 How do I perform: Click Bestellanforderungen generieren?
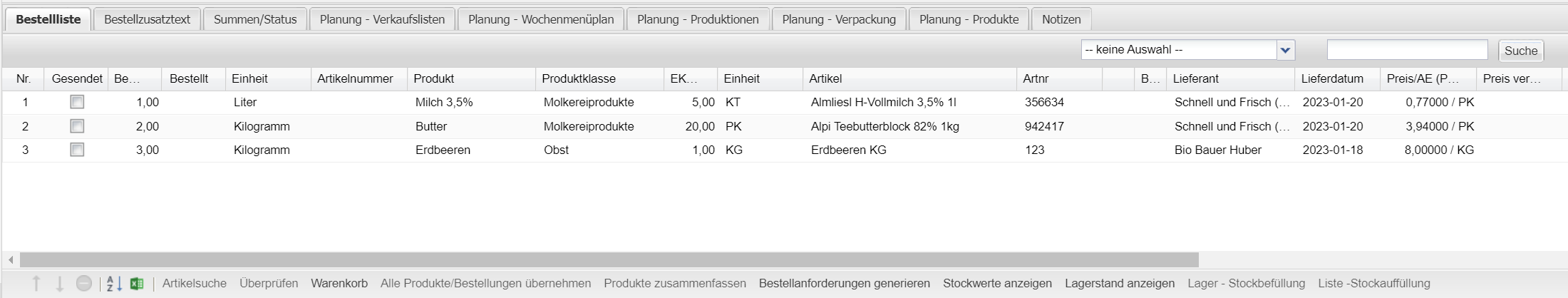(844, 283)
